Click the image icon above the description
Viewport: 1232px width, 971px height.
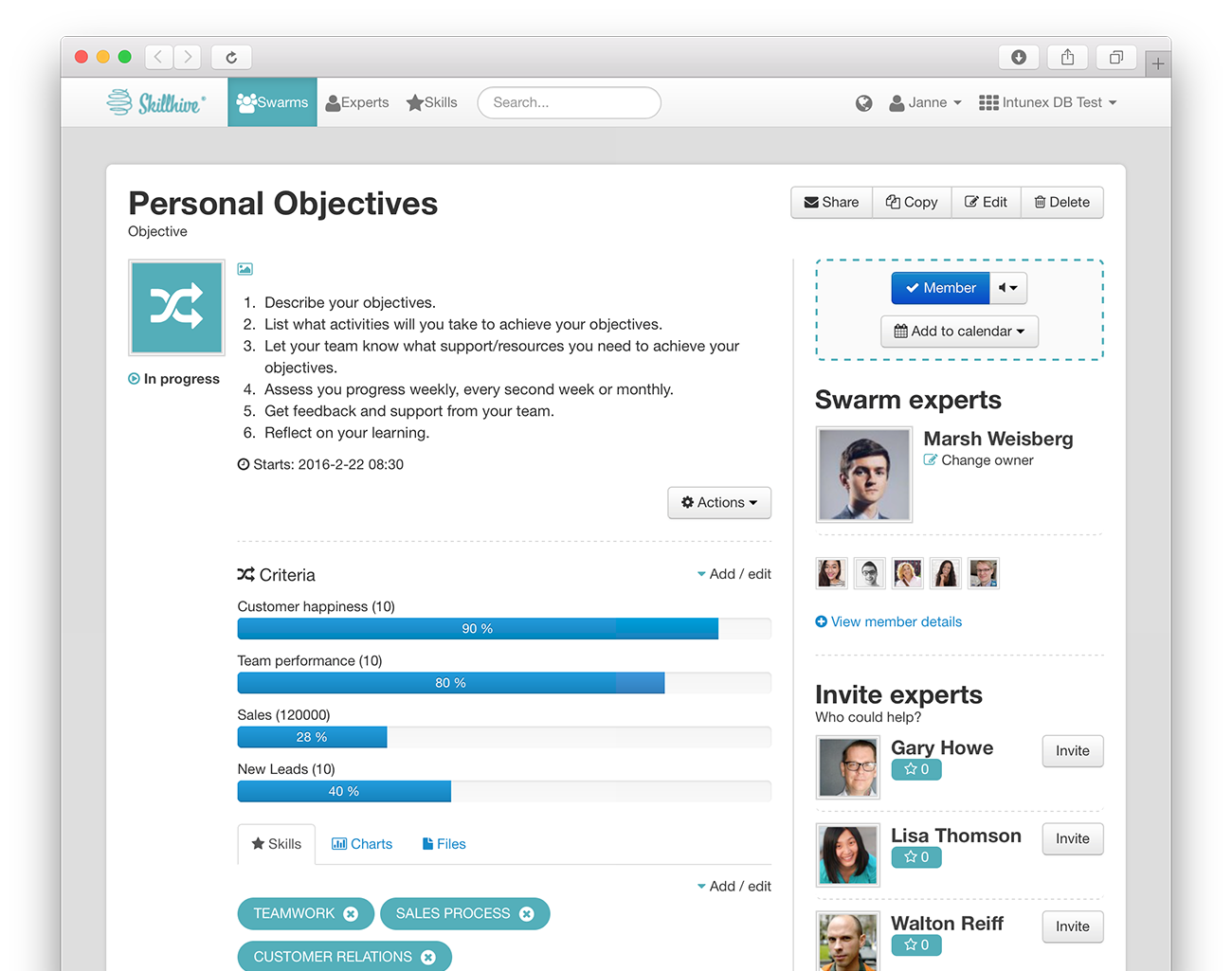tap(245, 269)
